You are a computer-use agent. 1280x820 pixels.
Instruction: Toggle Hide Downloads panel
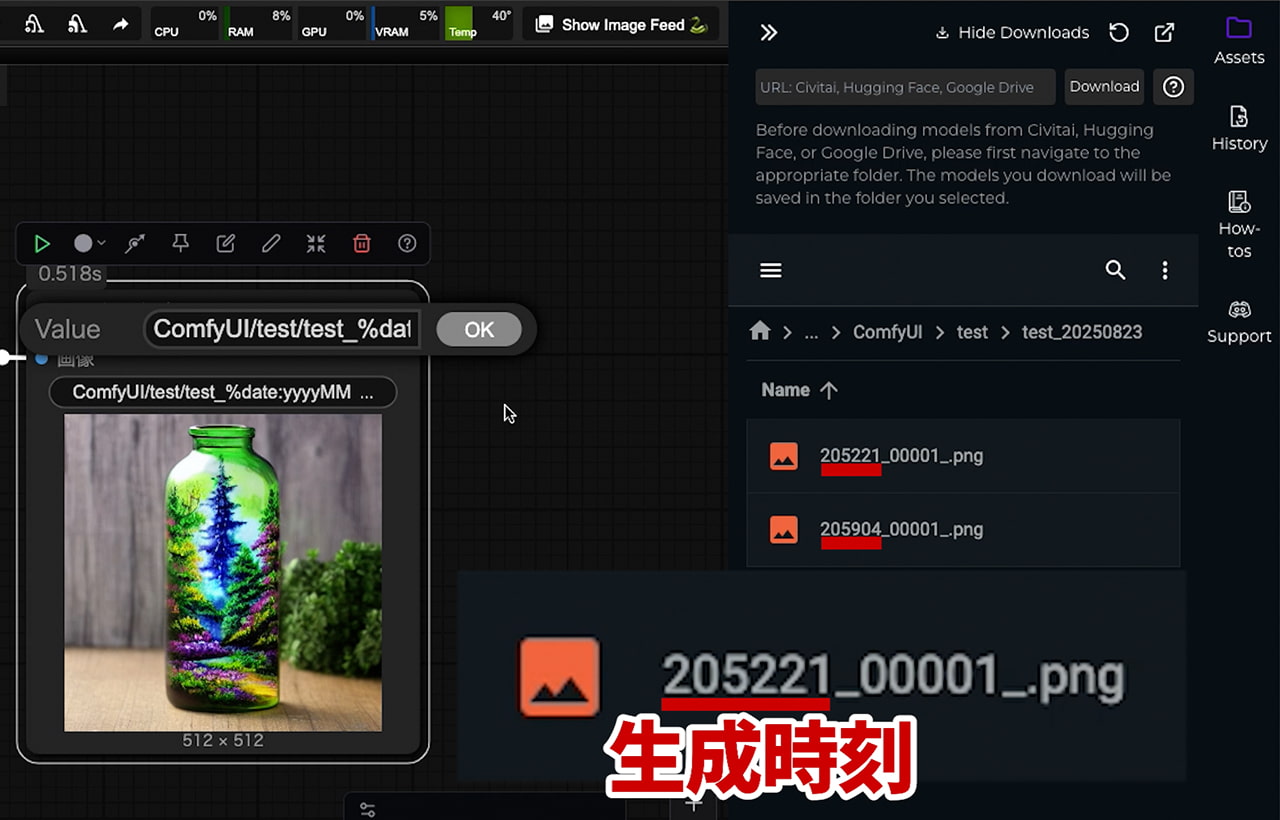(1012, 33)
